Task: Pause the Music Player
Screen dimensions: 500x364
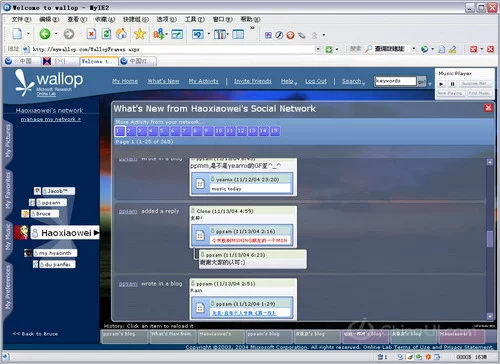Action: [x=452, y=84]
